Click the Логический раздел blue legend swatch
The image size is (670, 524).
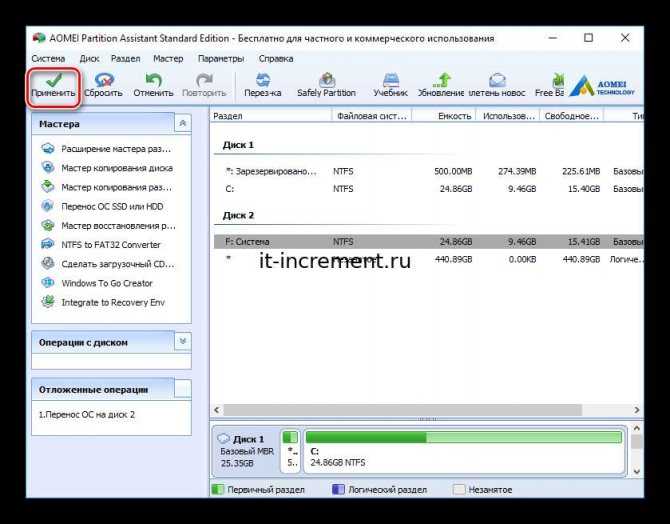[338, 489]
